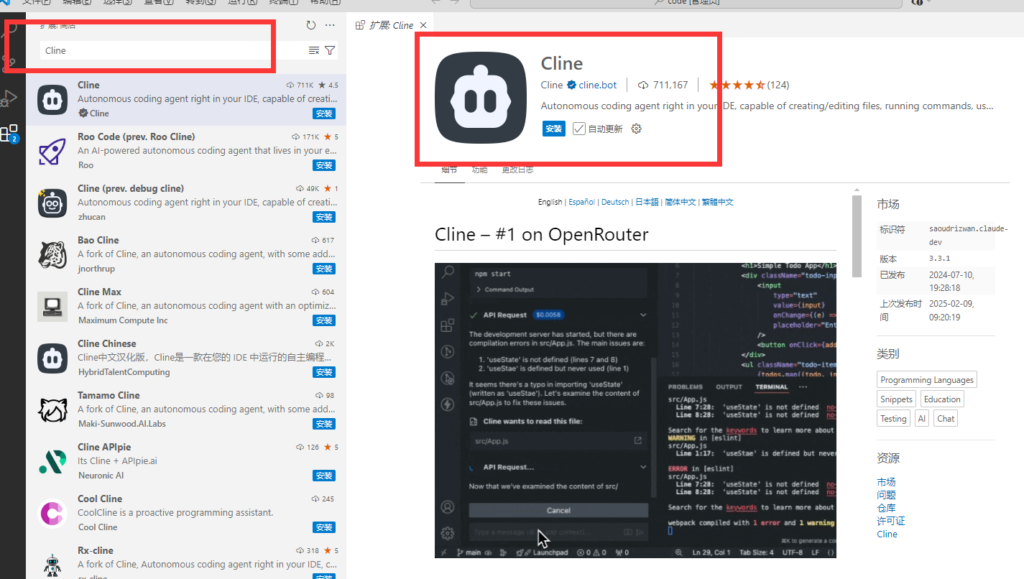Image resolution: width=1024 pixels, height=579 pixels.
Task: Open the AI category tag
Action: point(921,419)
